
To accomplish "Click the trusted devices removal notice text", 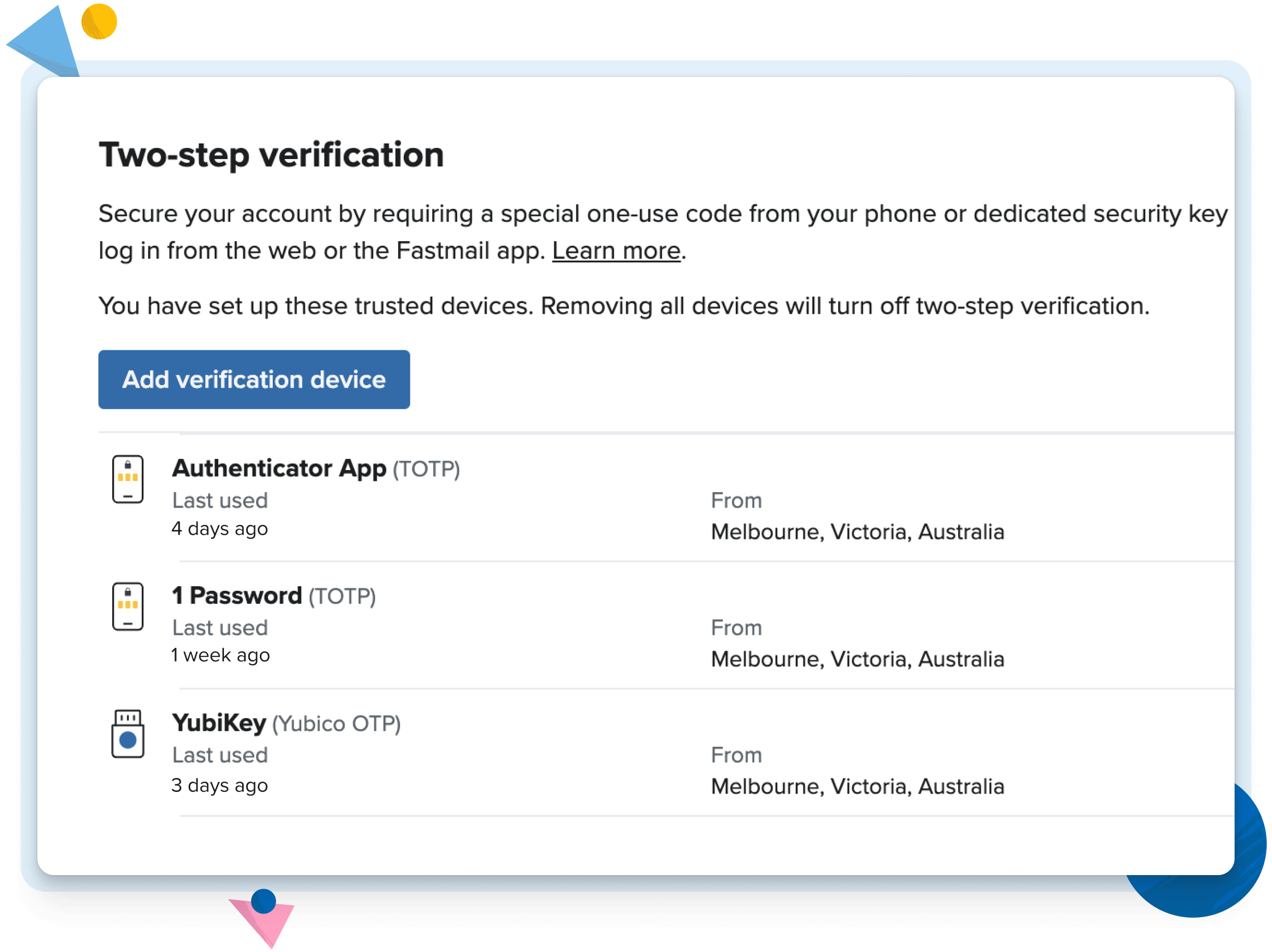I will click(624, 306).
